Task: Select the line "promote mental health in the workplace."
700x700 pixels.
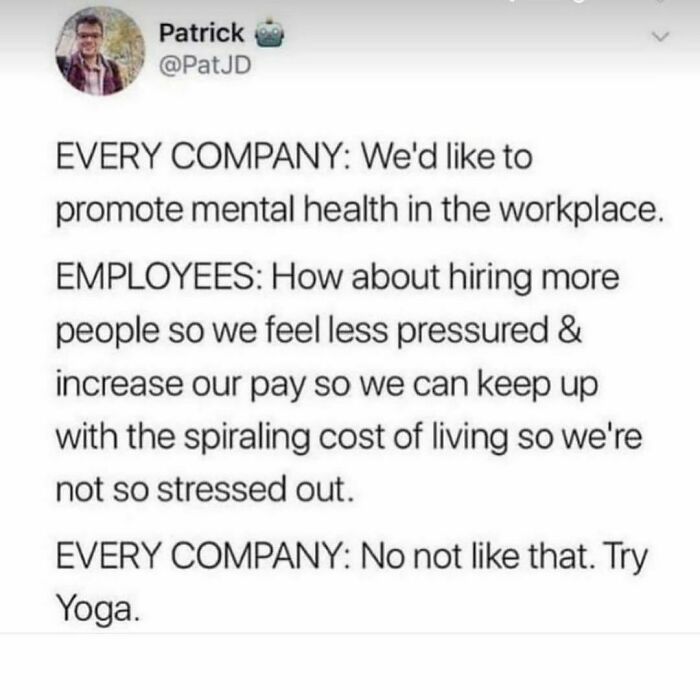Action: [359, 210]
